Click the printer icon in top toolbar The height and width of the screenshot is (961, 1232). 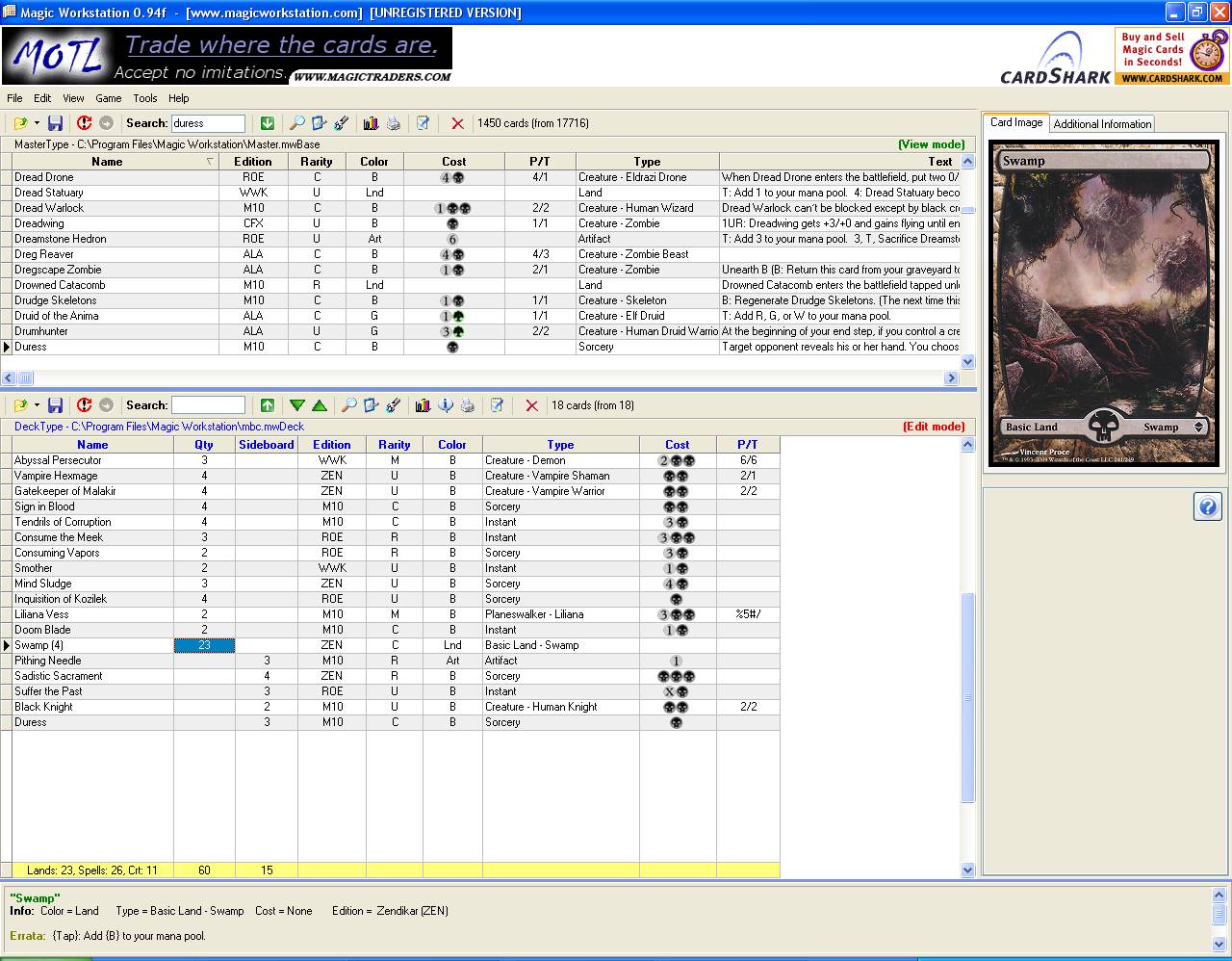pyautogui.click(x=393, y=123)
